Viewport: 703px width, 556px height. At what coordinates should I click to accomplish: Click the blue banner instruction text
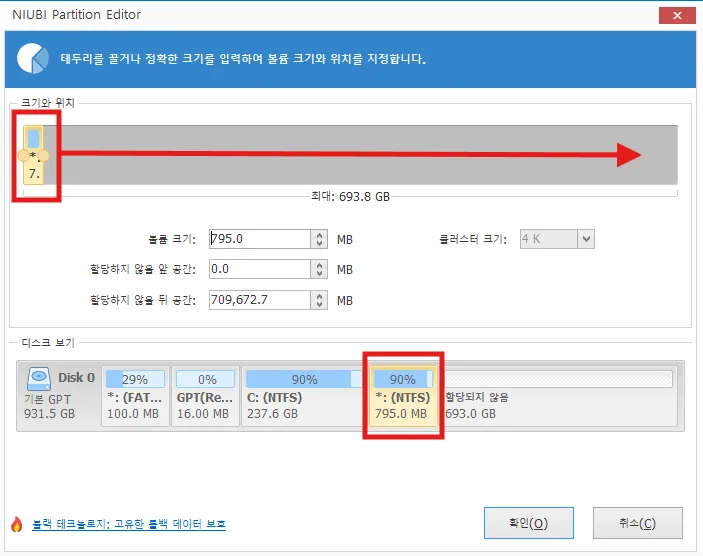click(243, 59)
